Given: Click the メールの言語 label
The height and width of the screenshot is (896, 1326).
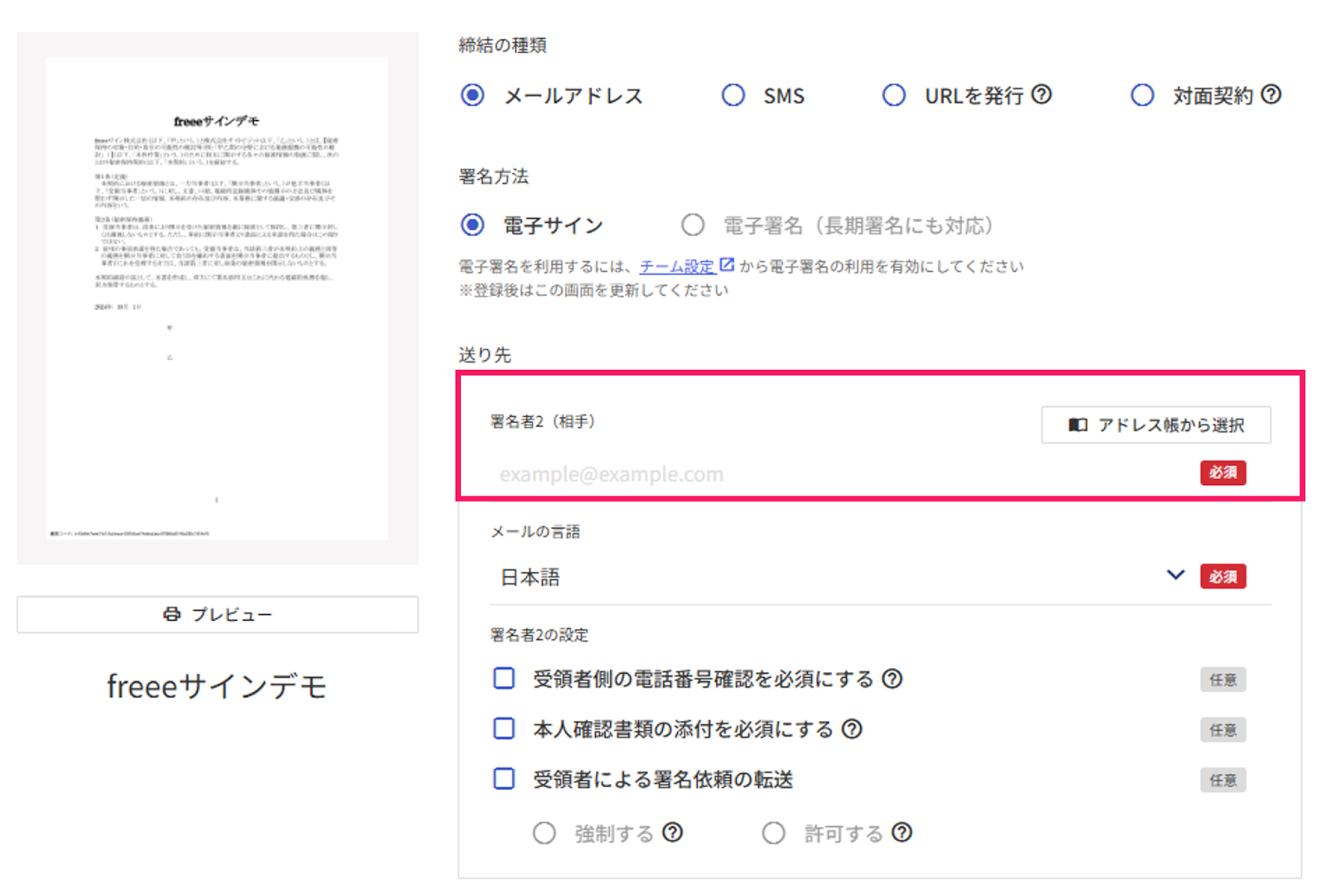Looking at the screenshot, I should (x=535, y=532).
